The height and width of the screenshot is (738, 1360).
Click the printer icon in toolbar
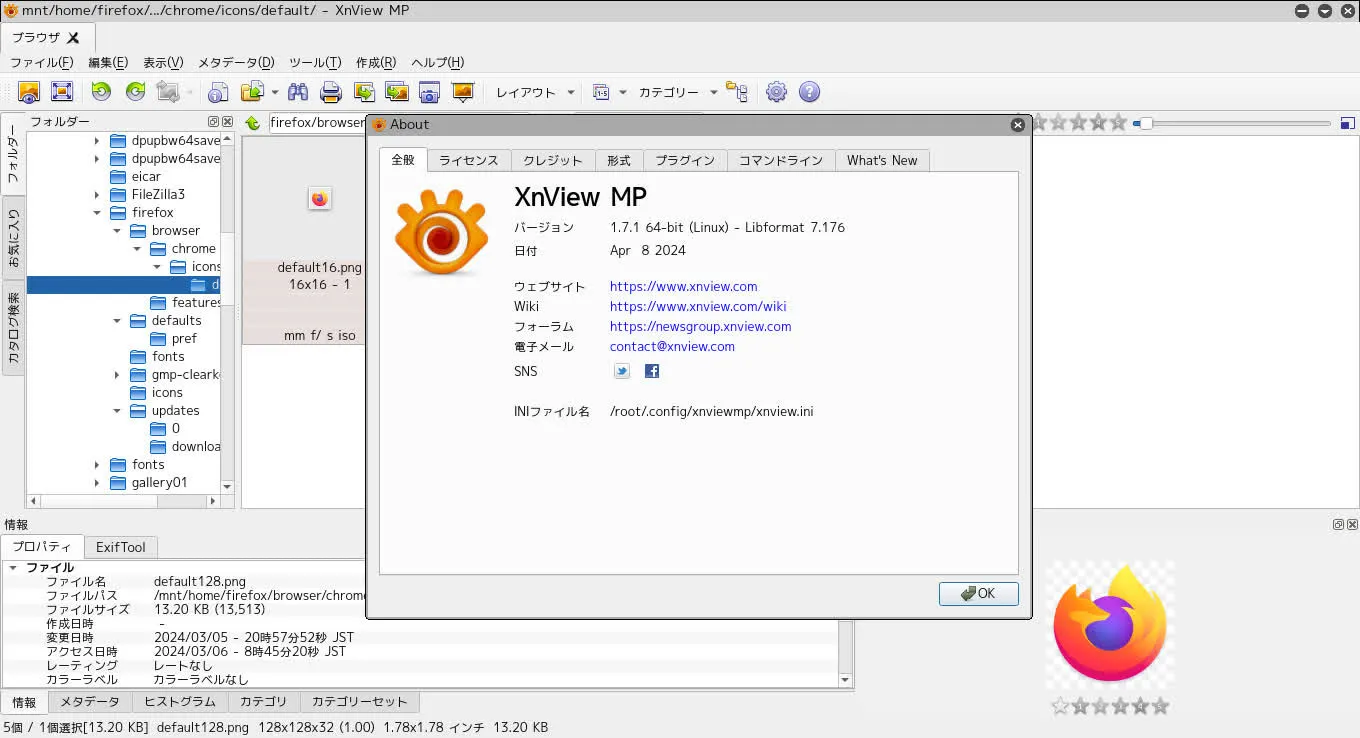330,92
